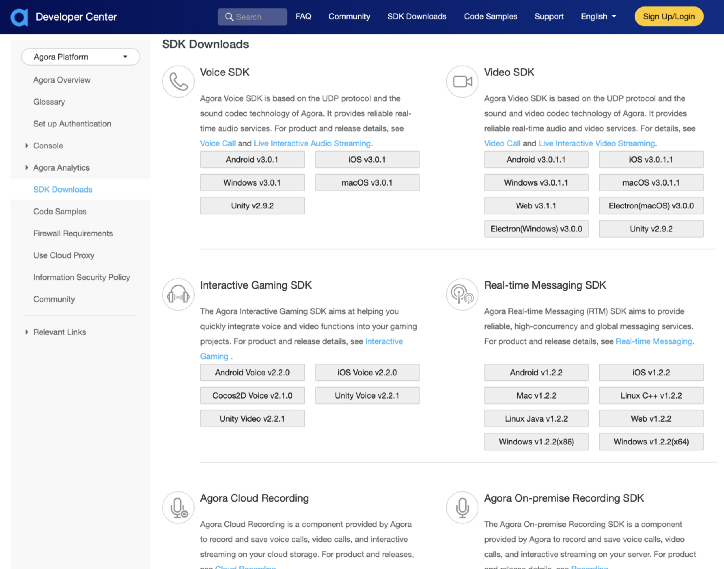Image resolution: width=724 pixels, height=569 pixels.
Task: Download Cocos2D Voice v2.1.0
Action: 252,396
